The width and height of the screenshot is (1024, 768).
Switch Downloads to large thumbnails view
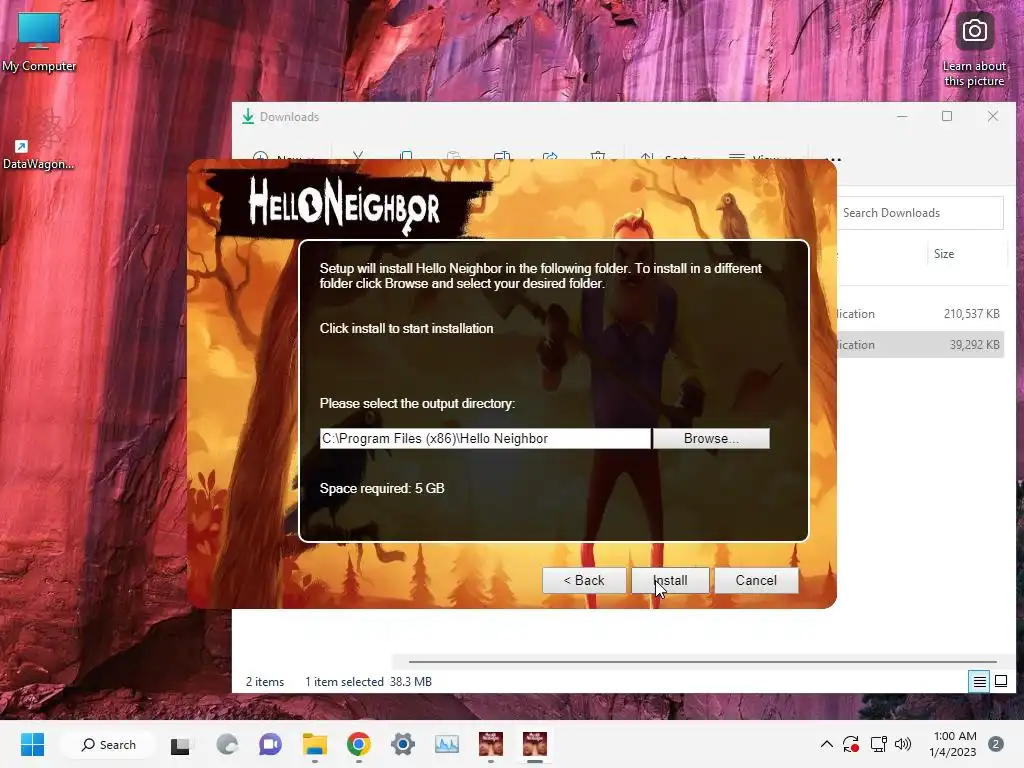pos(1000,682)
